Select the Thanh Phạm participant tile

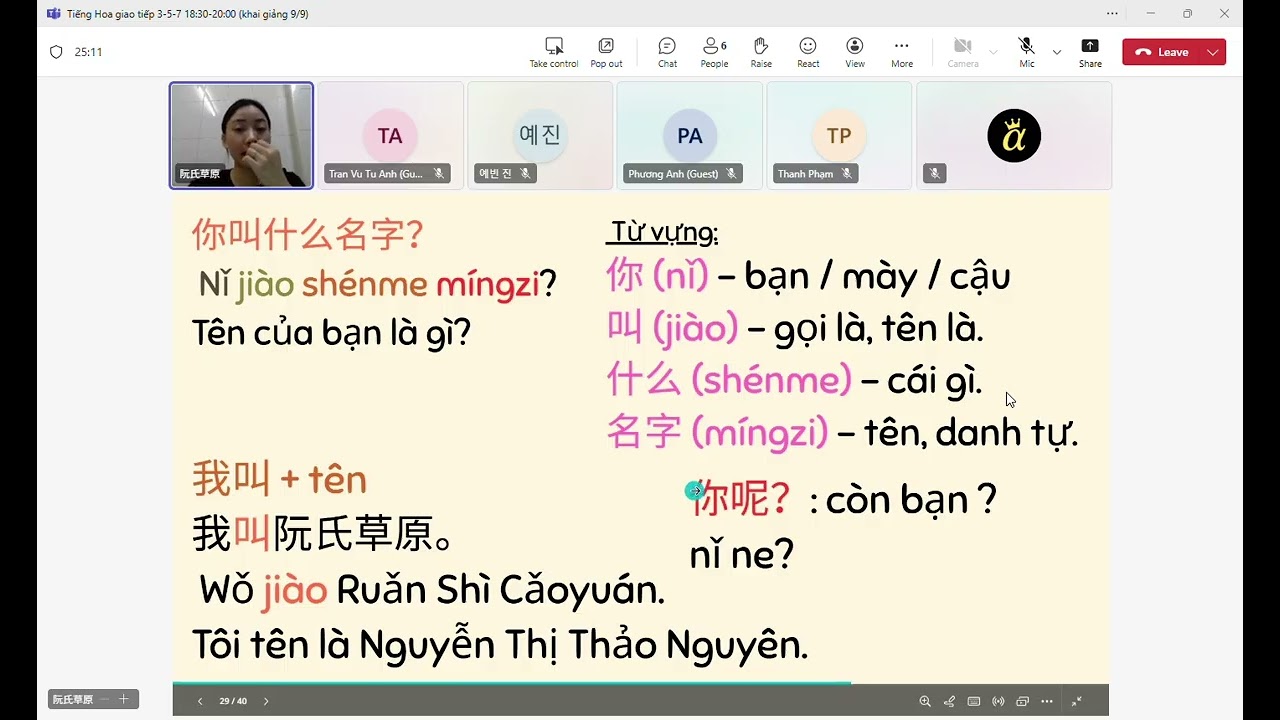(839, 136)
